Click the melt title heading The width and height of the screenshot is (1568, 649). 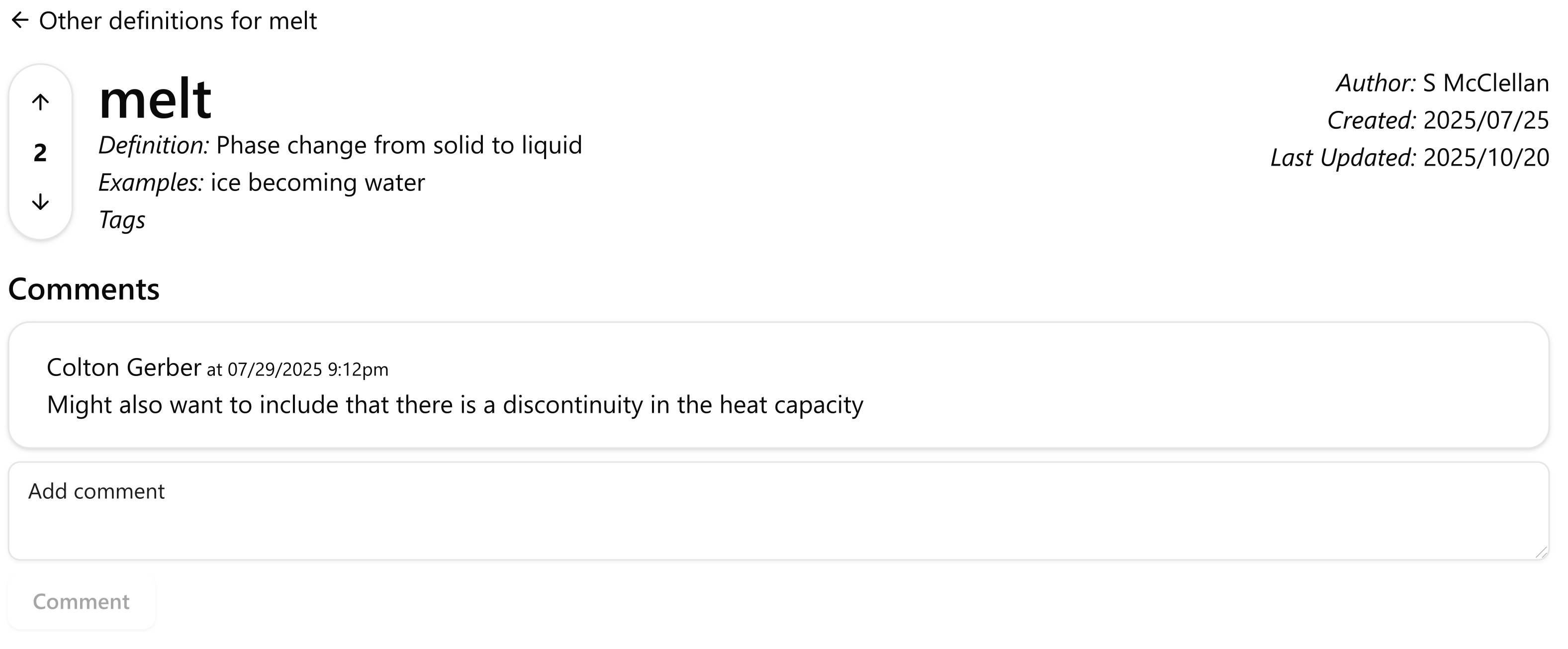pyautogui.click(x=155, y=98)
